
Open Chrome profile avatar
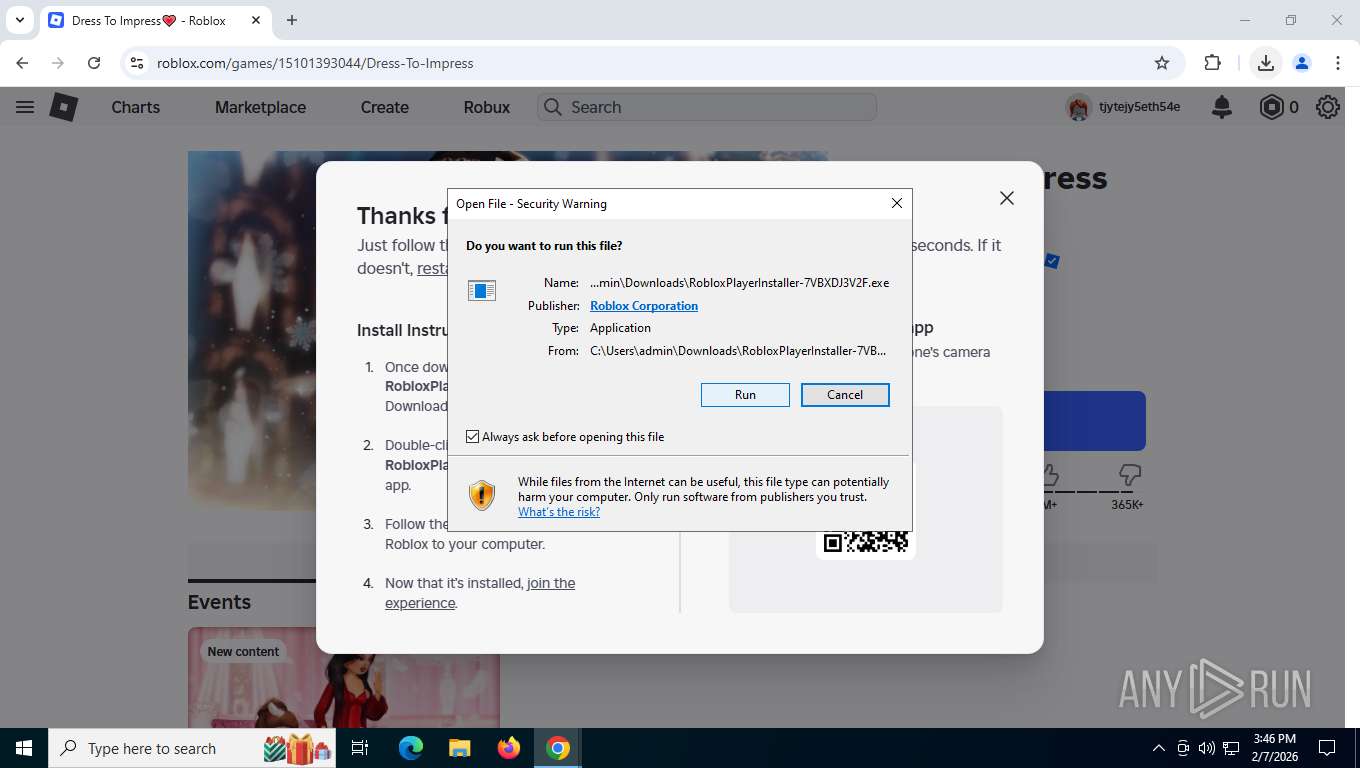[x=1302, y=63]
